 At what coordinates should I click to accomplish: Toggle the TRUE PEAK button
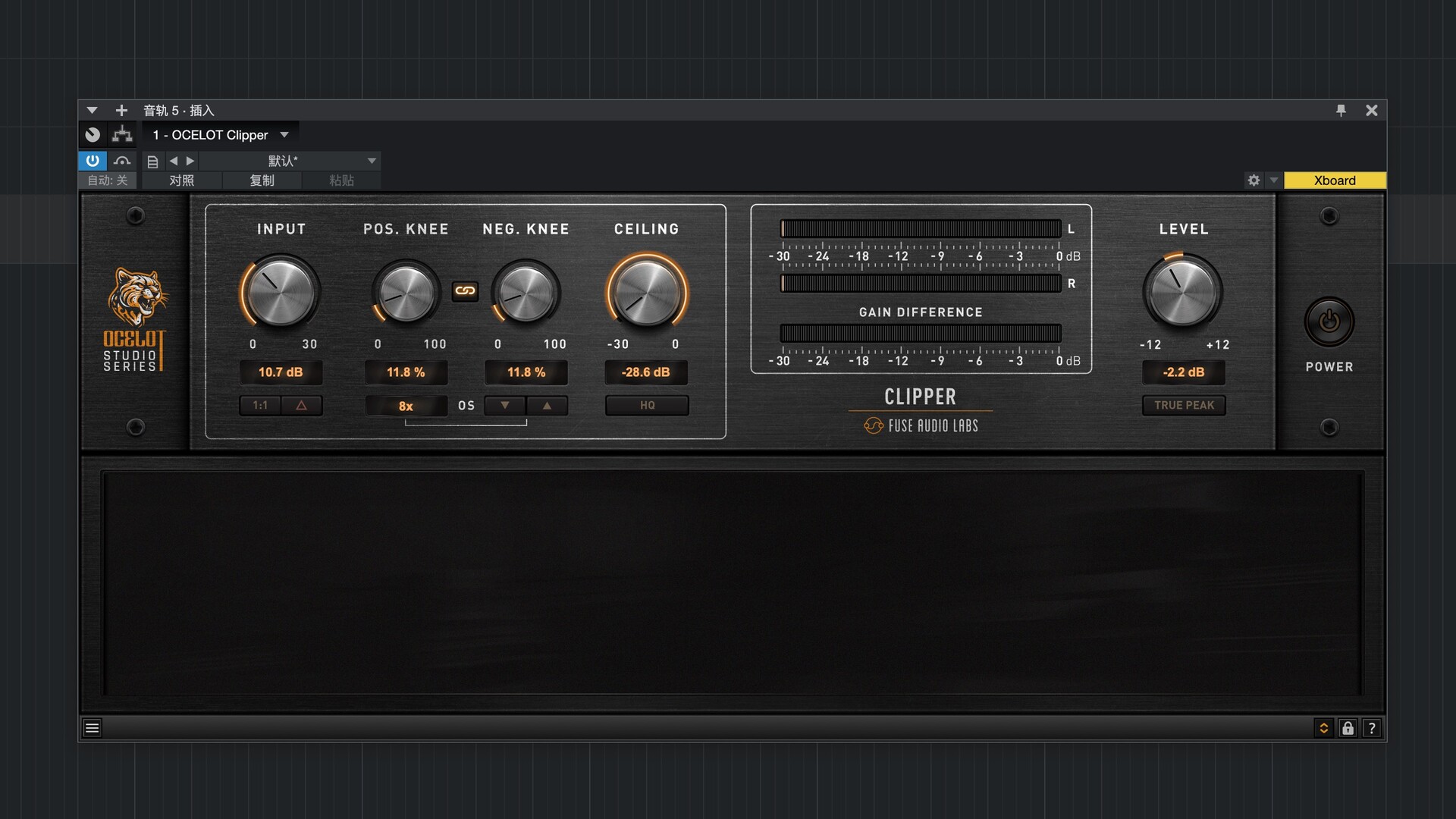coord(1184,406)
